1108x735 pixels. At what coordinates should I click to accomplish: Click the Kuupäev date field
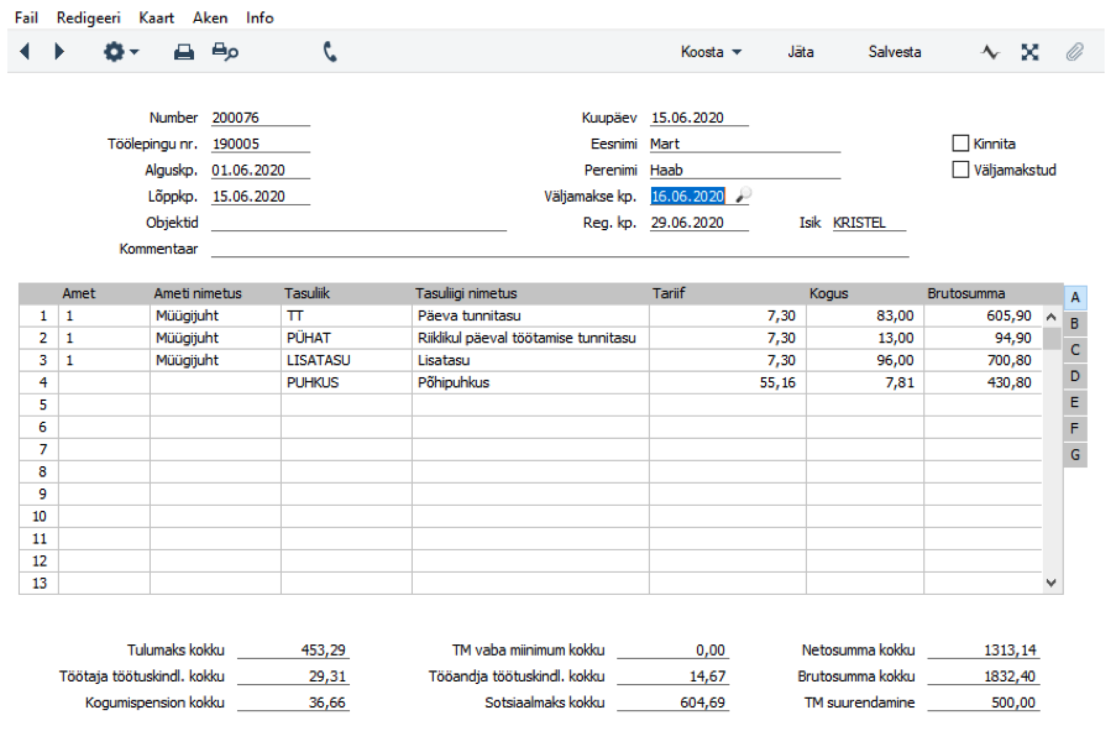click(x=699, y=118)
